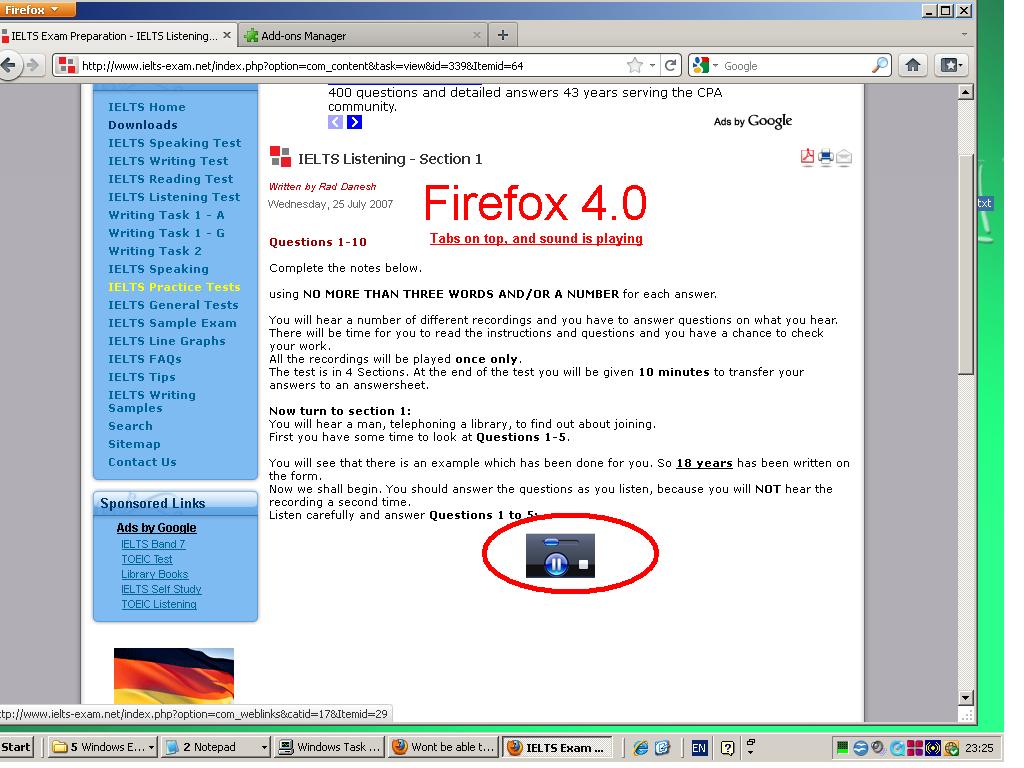Open IELTS Reading Test page
The width and height of the screenshot is (1024, 768).
(170, 179)
